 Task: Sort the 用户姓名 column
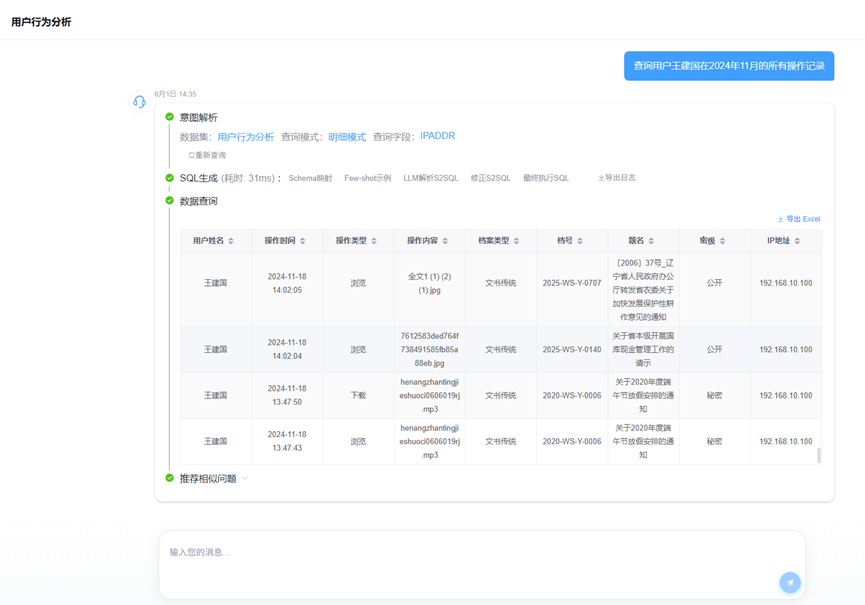pos(231,241)
